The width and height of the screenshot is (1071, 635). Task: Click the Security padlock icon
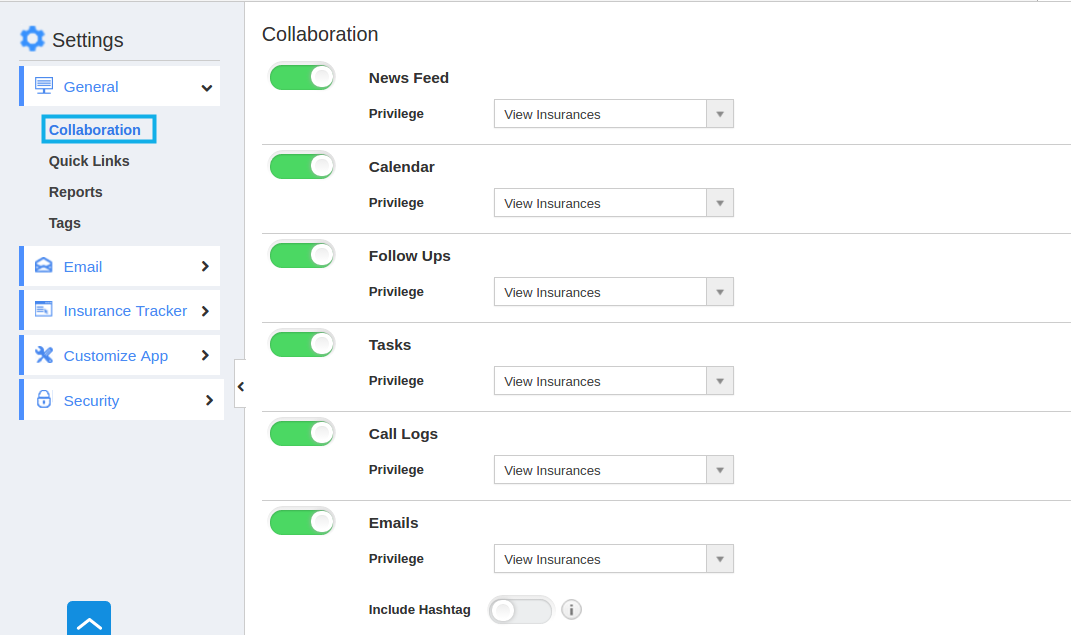point(44,399)
